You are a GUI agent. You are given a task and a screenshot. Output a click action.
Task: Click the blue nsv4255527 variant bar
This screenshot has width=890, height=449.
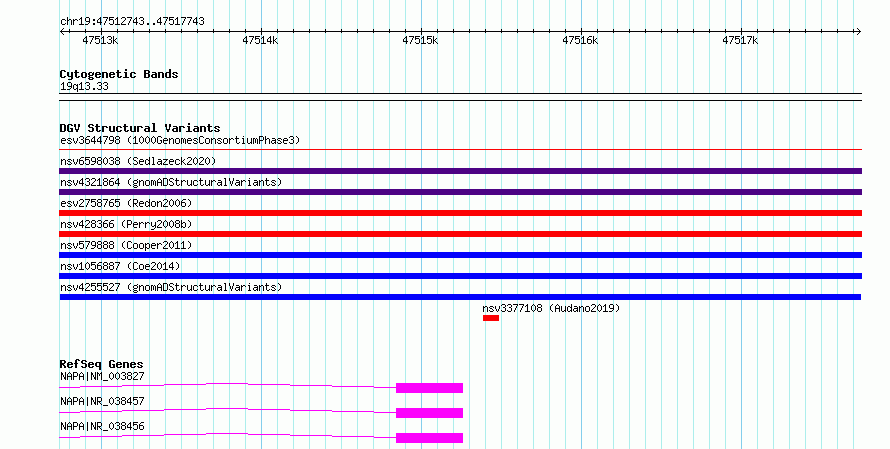[460, 297]
